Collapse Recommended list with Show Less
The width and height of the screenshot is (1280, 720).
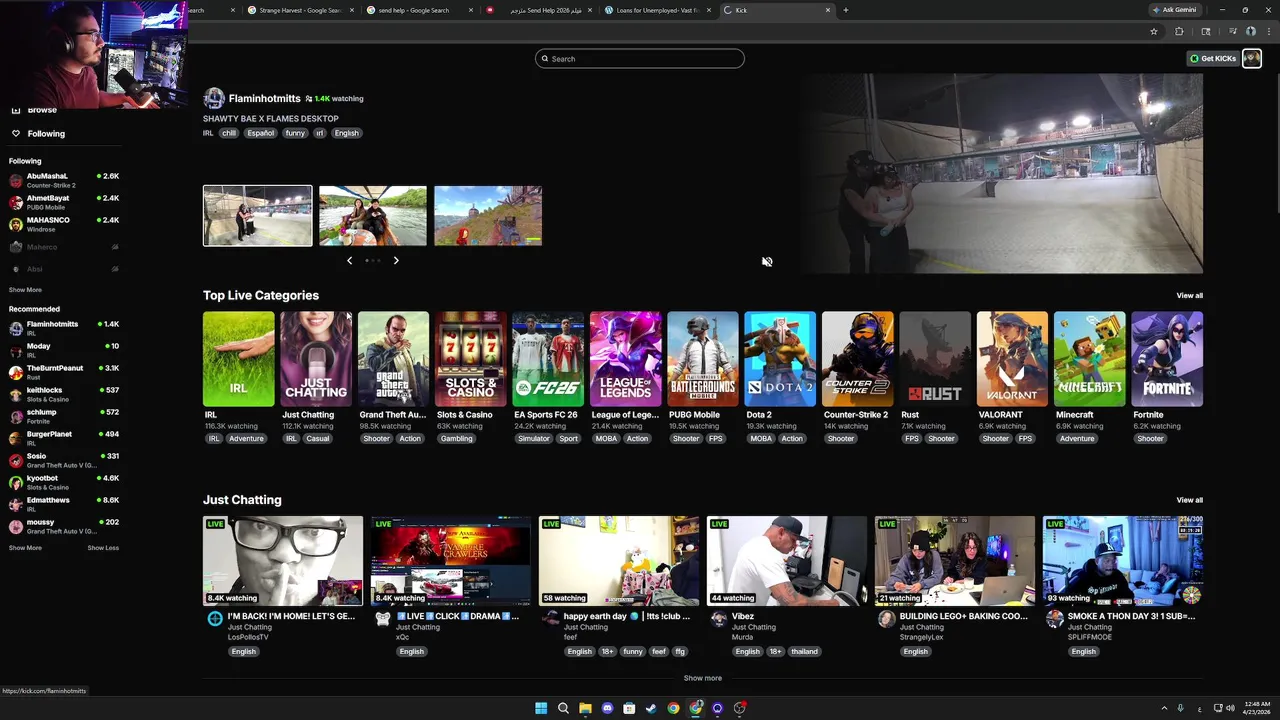[x=103, y=548]
